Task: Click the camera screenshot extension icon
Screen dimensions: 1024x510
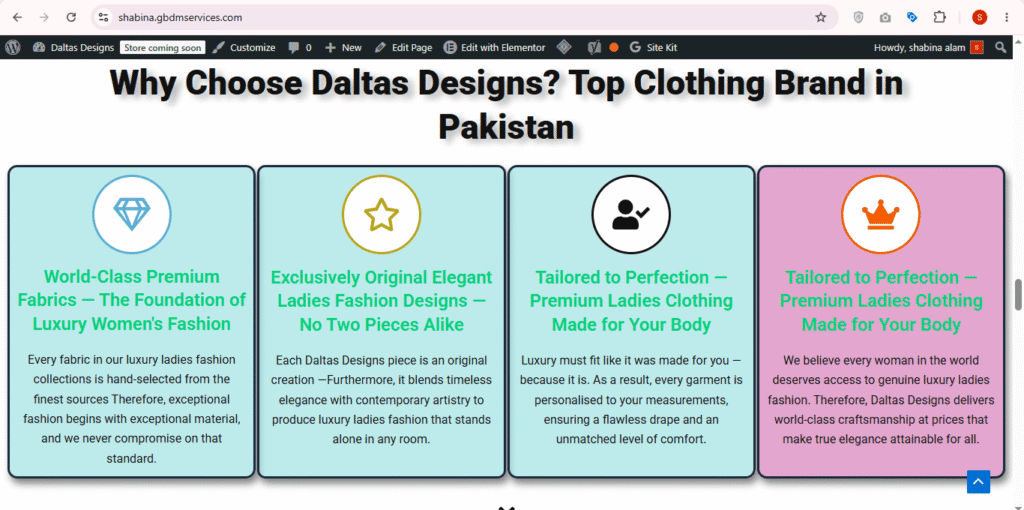Action: (885, 18)
